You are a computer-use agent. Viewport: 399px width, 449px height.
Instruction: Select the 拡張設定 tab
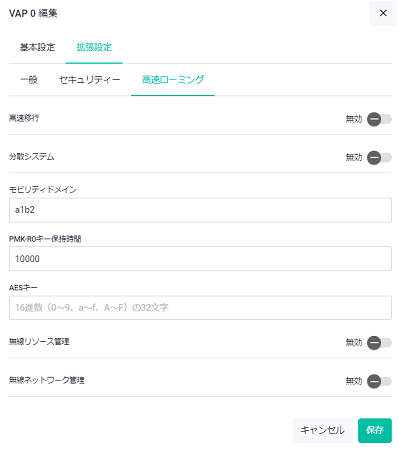[x=94, y=47]
